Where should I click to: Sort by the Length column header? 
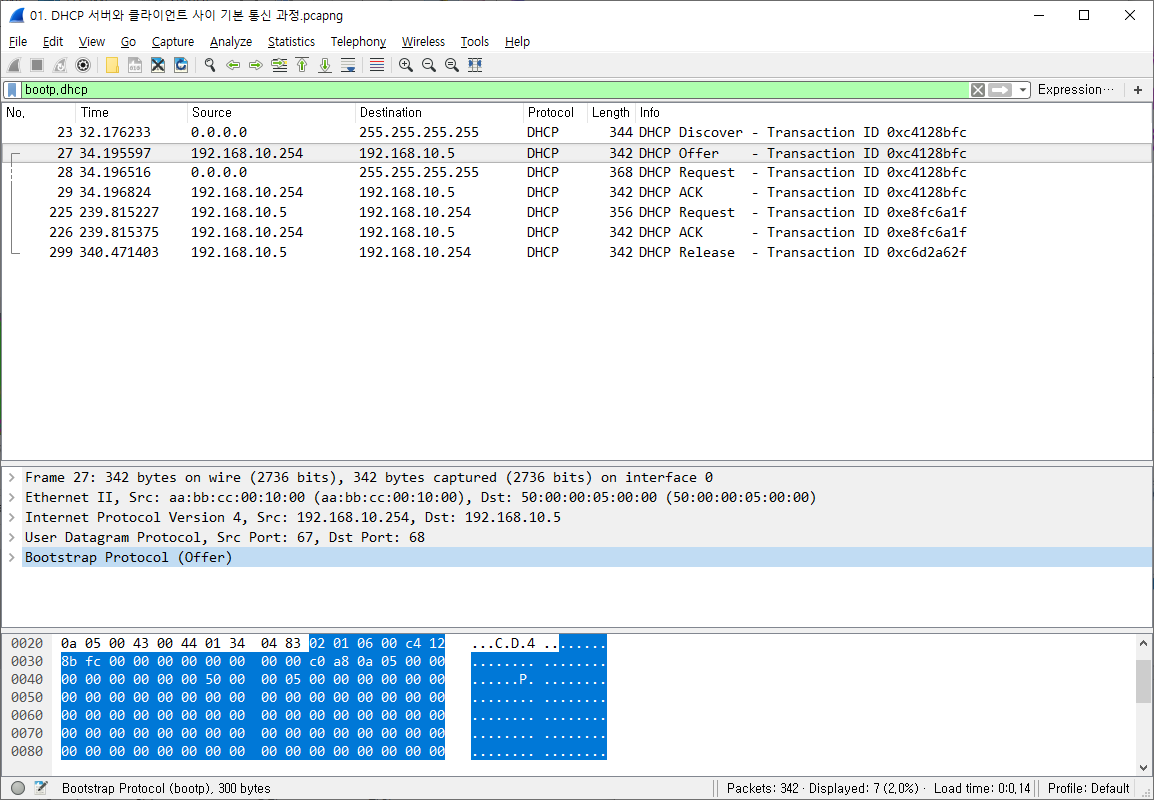pyautogui.click(x=611, y=113)
